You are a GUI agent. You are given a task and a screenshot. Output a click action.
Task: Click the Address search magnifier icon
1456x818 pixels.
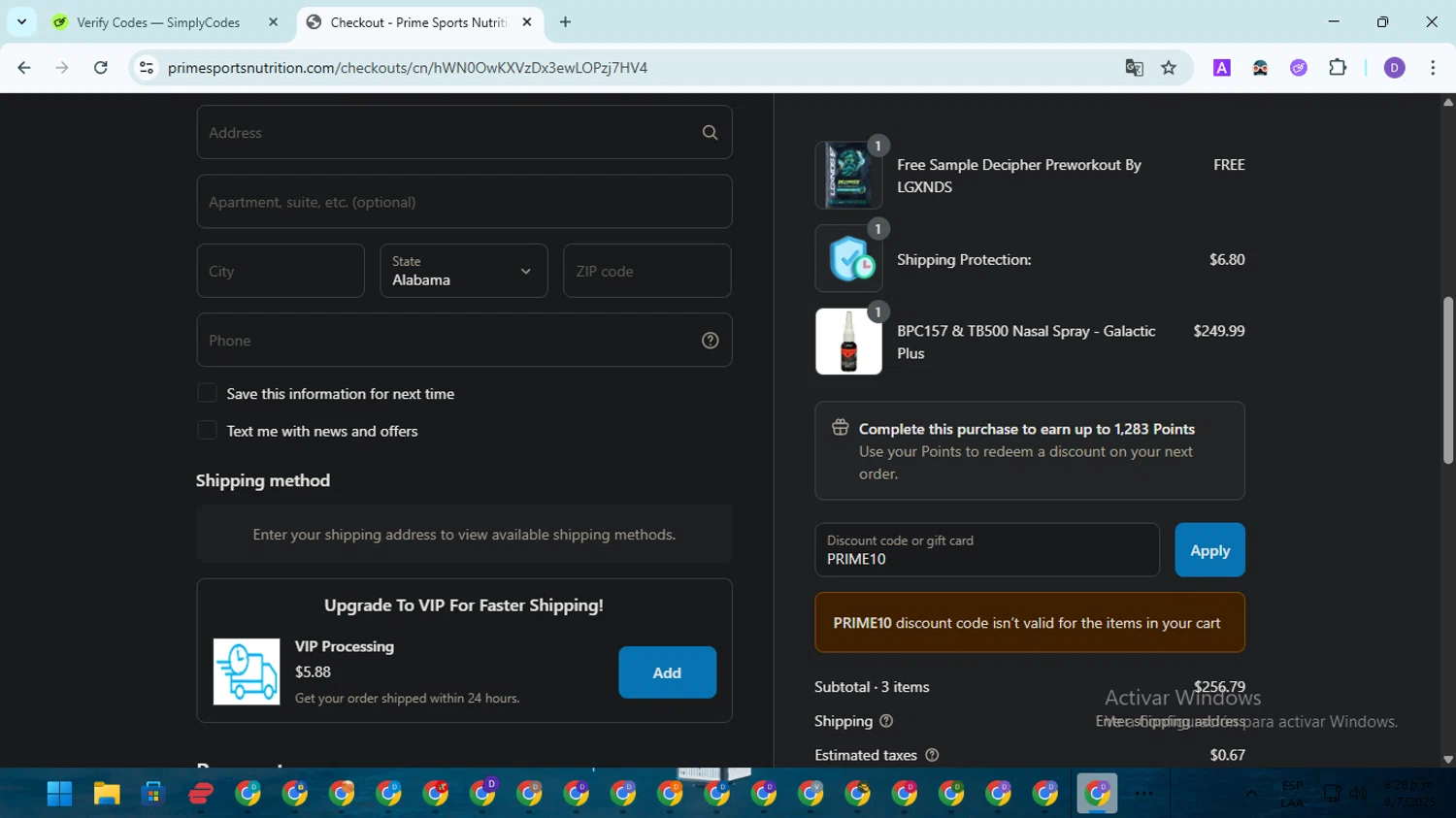(711, 133)
